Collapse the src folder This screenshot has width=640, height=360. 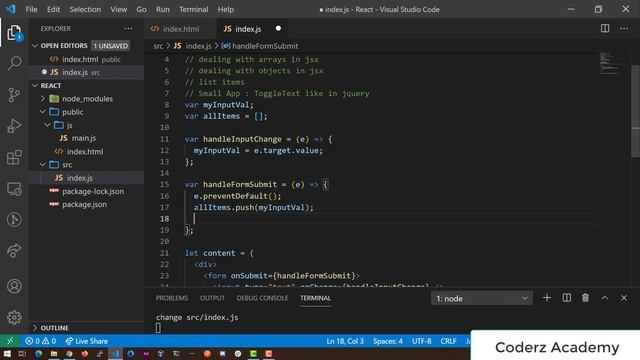[x=43, y=164]
